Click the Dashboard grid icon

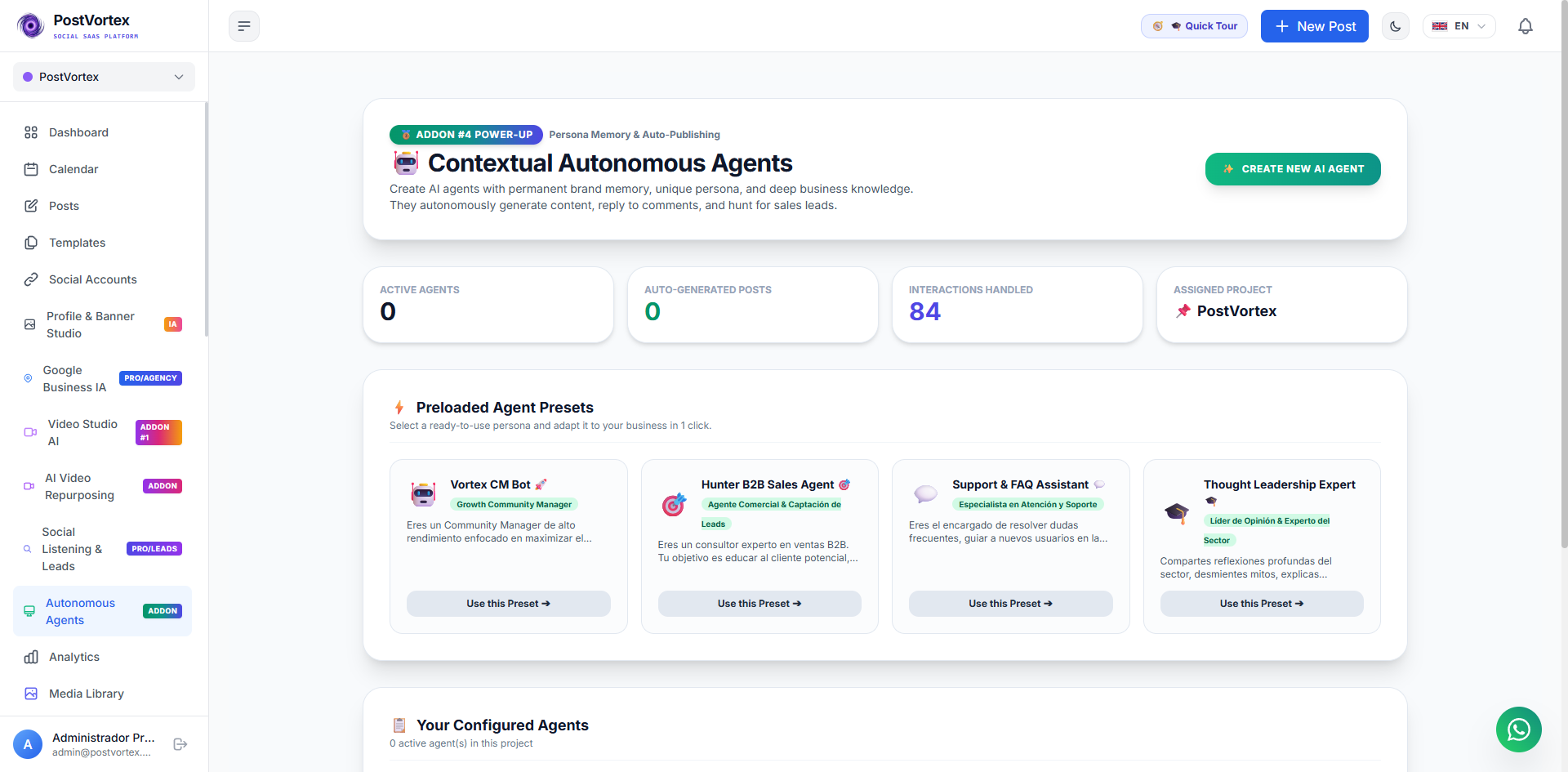31,132
